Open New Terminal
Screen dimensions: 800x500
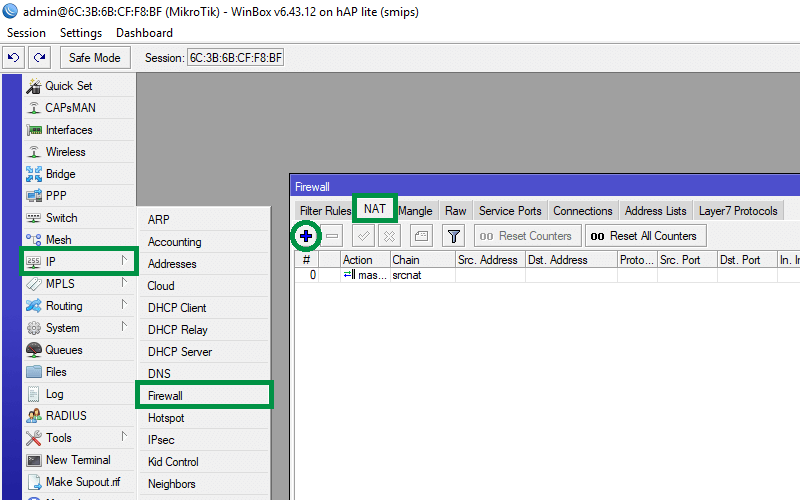(79, 459)
